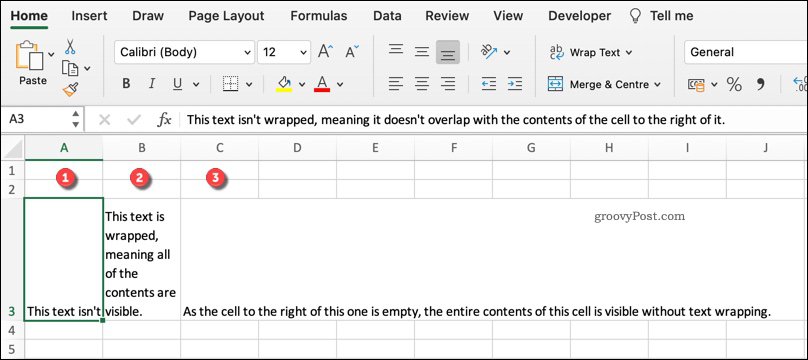Viewport: 808px width, 360px height.
Task: Expand the Merge & Centre arrow
Action: point(657,84)
